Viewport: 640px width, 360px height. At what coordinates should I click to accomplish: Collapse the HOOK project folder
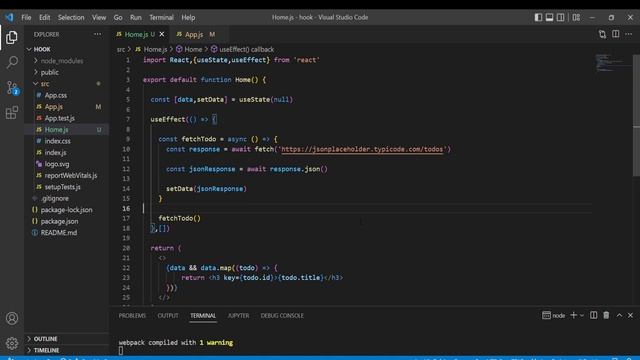coord(66,49)
